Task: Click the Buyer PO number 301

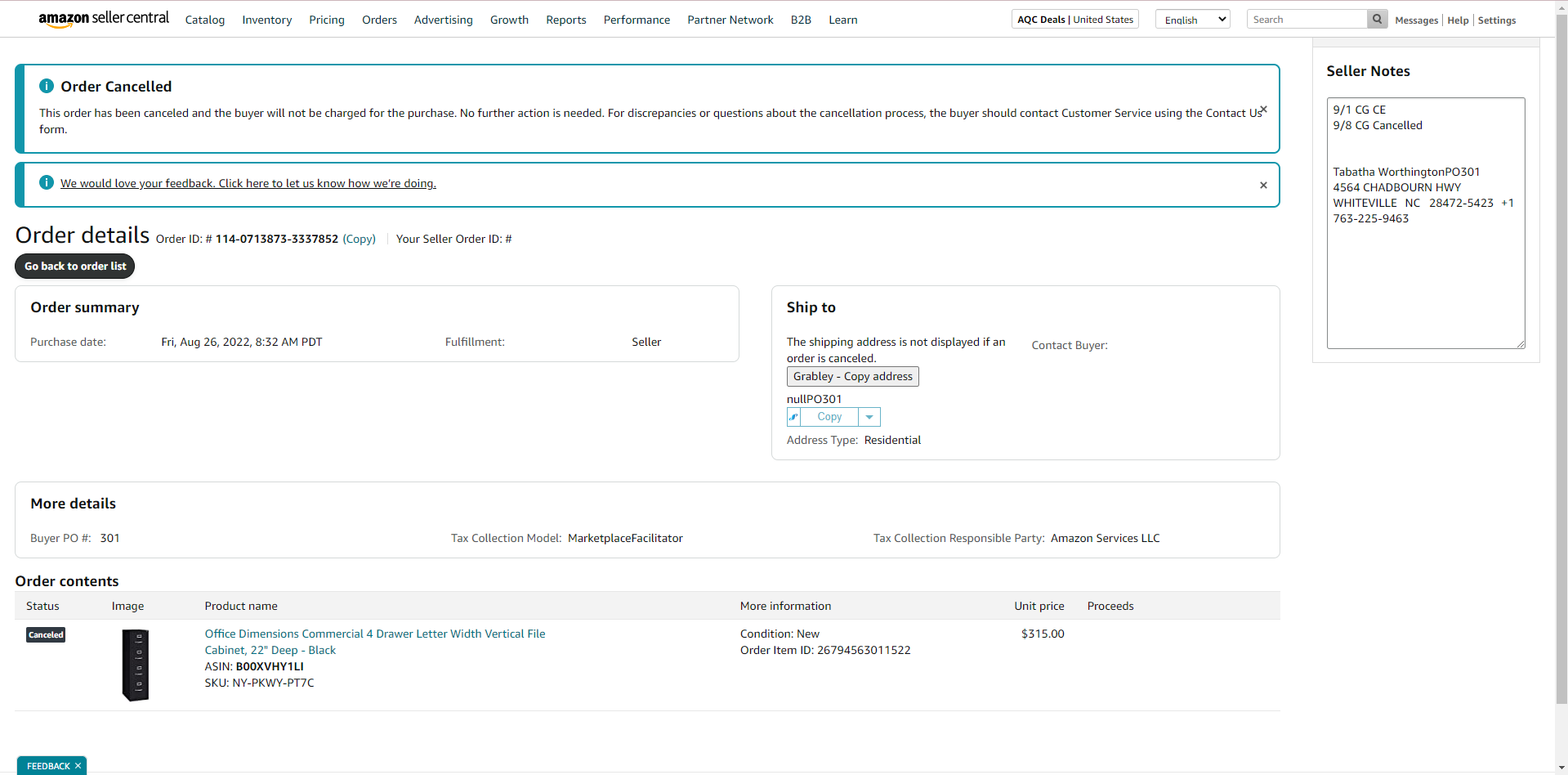Action: point(110,538)
